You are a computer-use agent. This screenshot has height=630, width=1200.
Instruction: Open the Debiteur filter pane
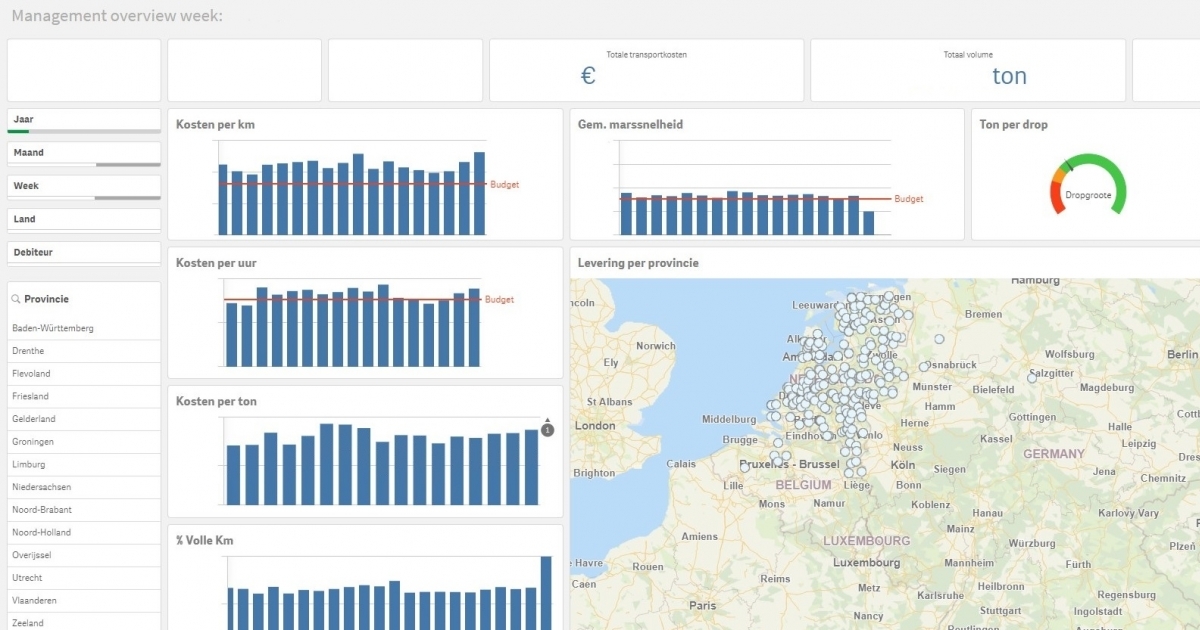point(84,252)
